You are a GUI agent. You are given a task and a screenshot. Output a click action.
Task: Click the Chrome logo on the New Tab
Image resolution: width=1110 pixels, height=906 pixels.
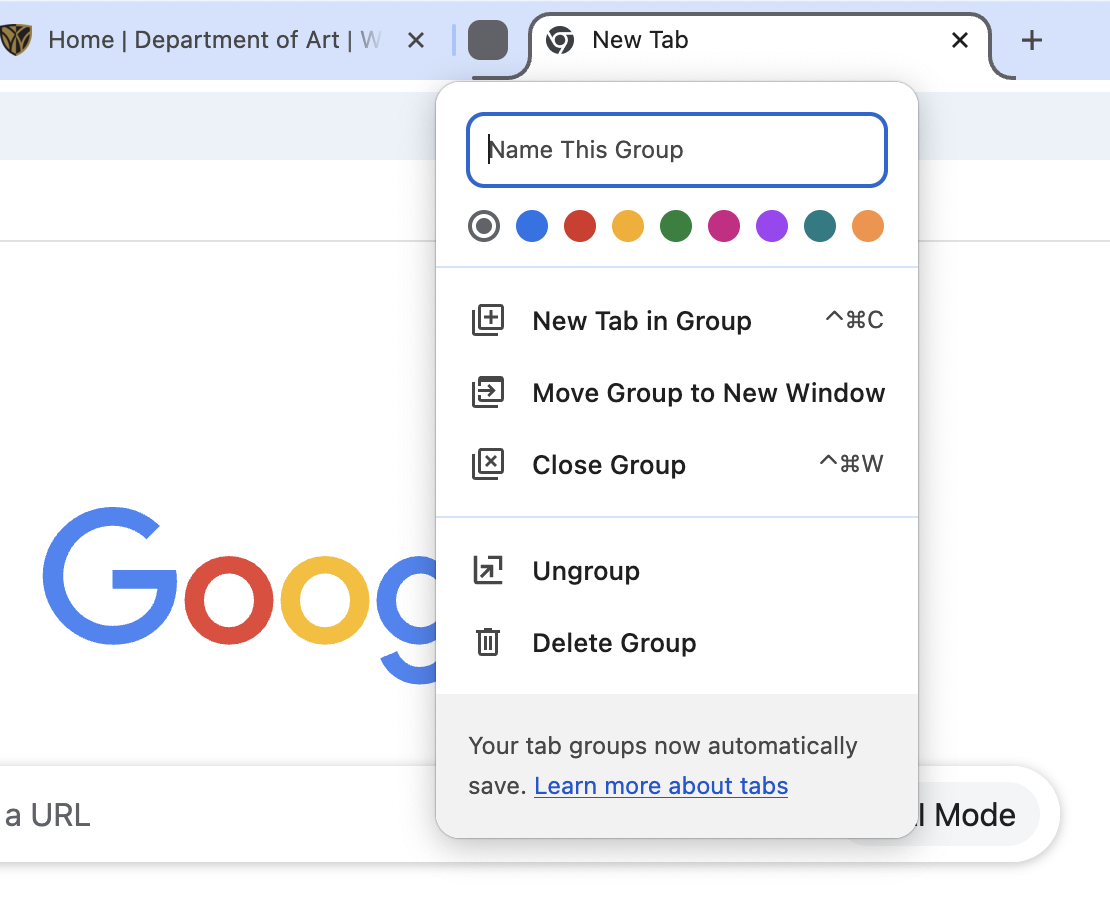[x=561, y=40]
